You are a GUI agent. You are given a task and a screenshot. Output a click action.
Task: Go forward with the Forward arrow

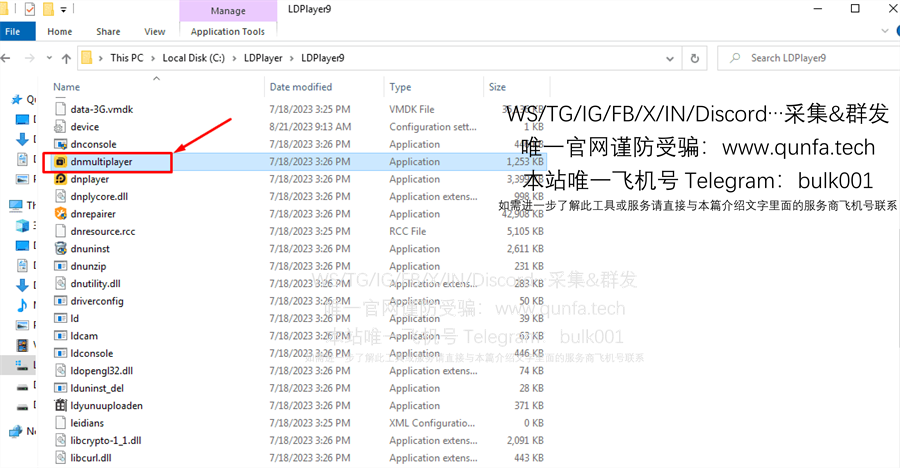click(30, 58)
